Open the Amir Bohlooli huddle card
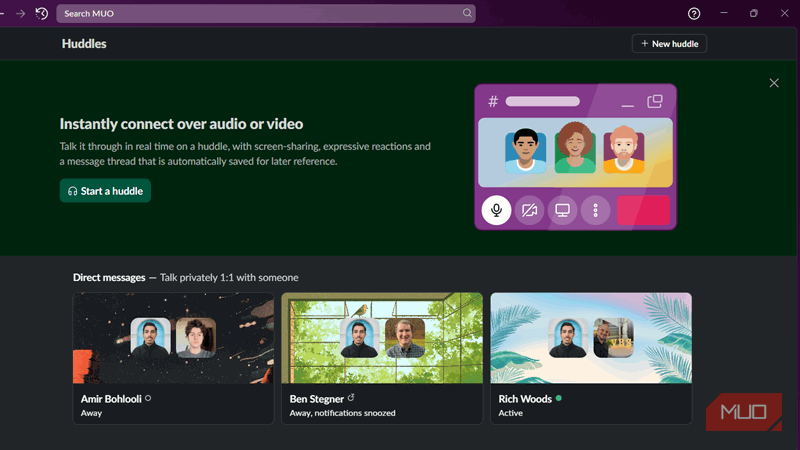 click(173, 357)
